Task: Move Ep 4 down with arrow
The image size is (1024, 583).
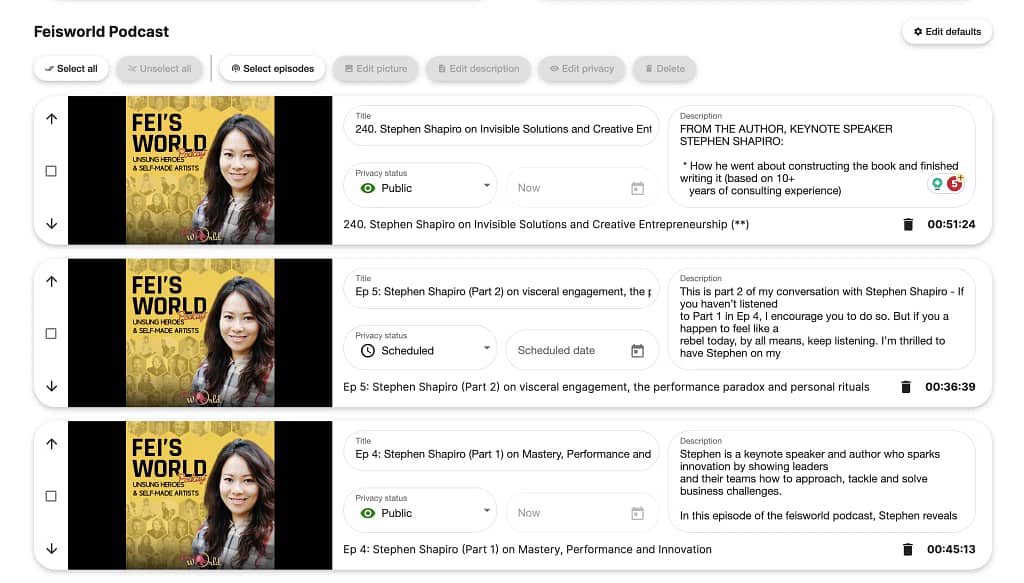Action: [x=52, y=548]
